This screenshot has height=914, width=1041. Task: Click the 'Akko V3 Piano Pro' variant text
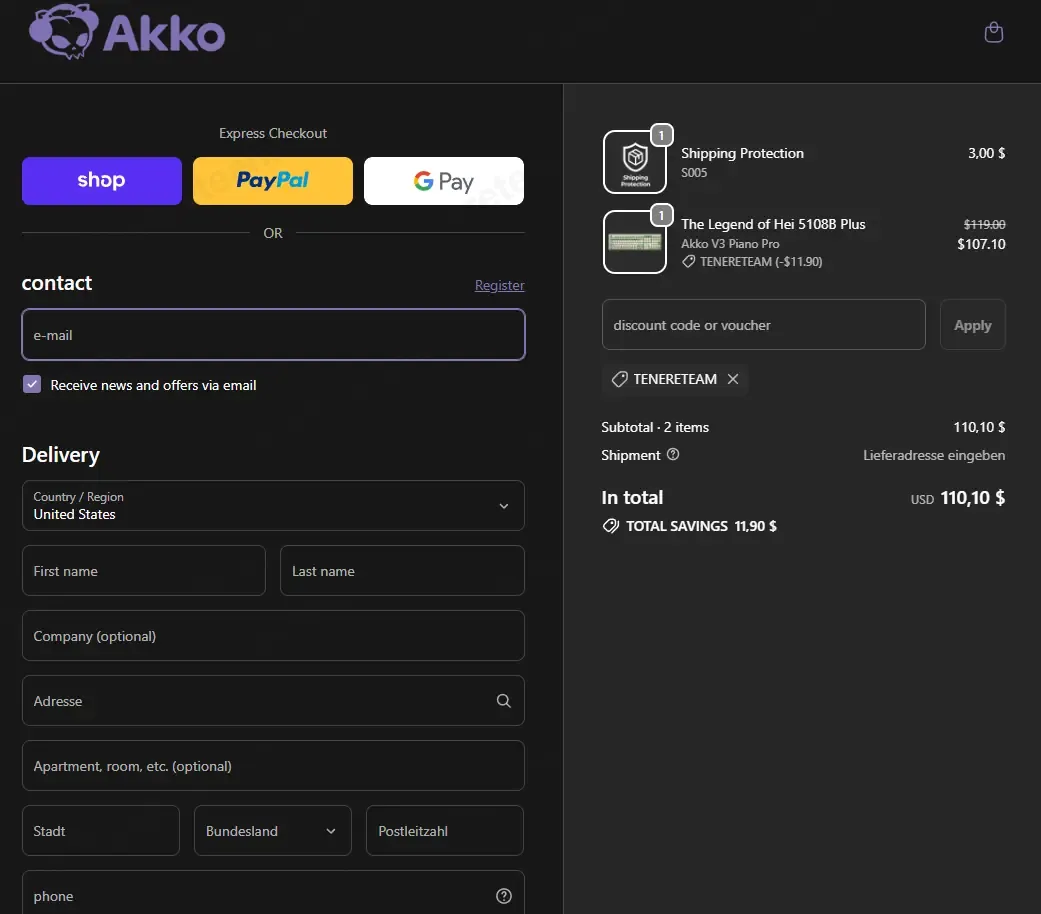click(730, 244)
